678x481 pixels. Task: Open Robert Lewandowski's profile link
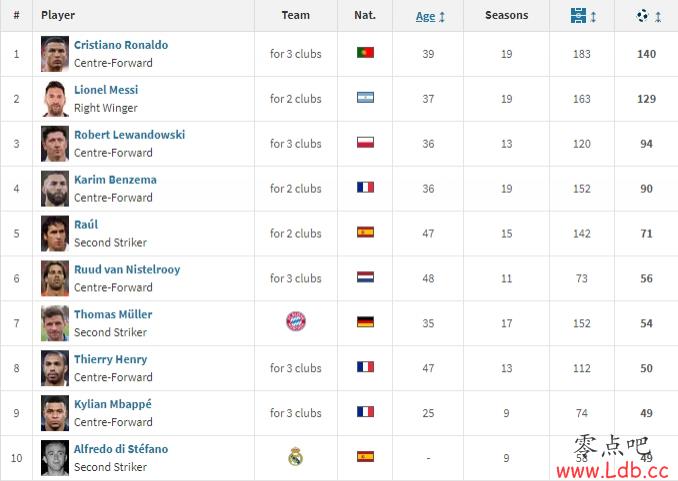point(129,135)
